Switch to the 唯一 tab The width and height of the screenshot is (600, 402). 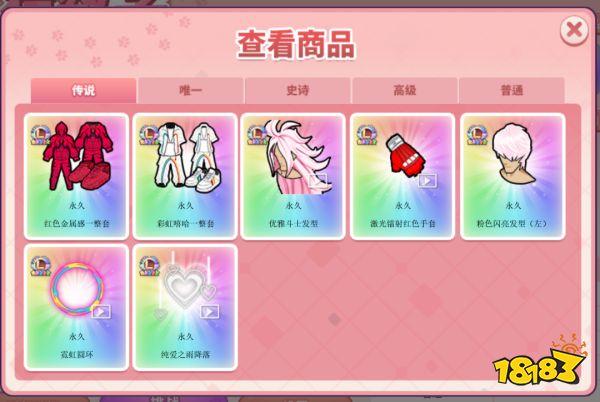(191, 91)
